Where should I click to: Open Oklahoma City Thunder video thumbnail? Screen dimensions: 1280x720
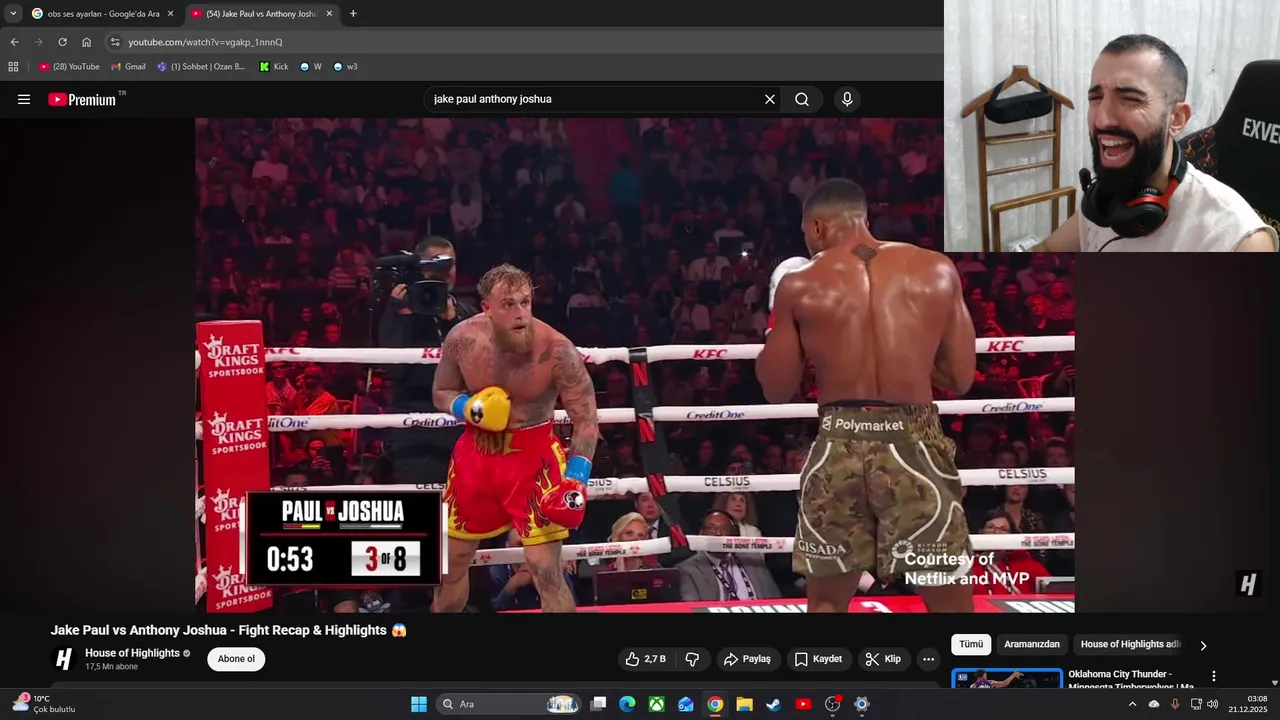coord(1006,679)
